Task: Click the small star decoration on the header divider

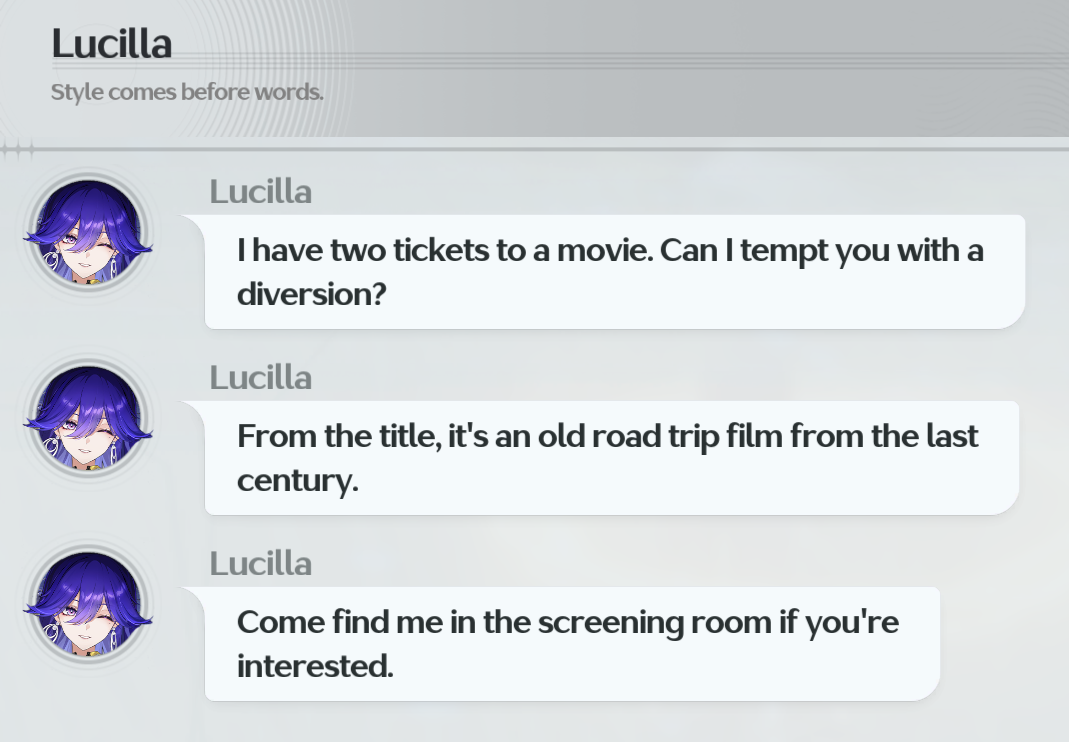Action: pyautogui.click(x=18, y=150)
